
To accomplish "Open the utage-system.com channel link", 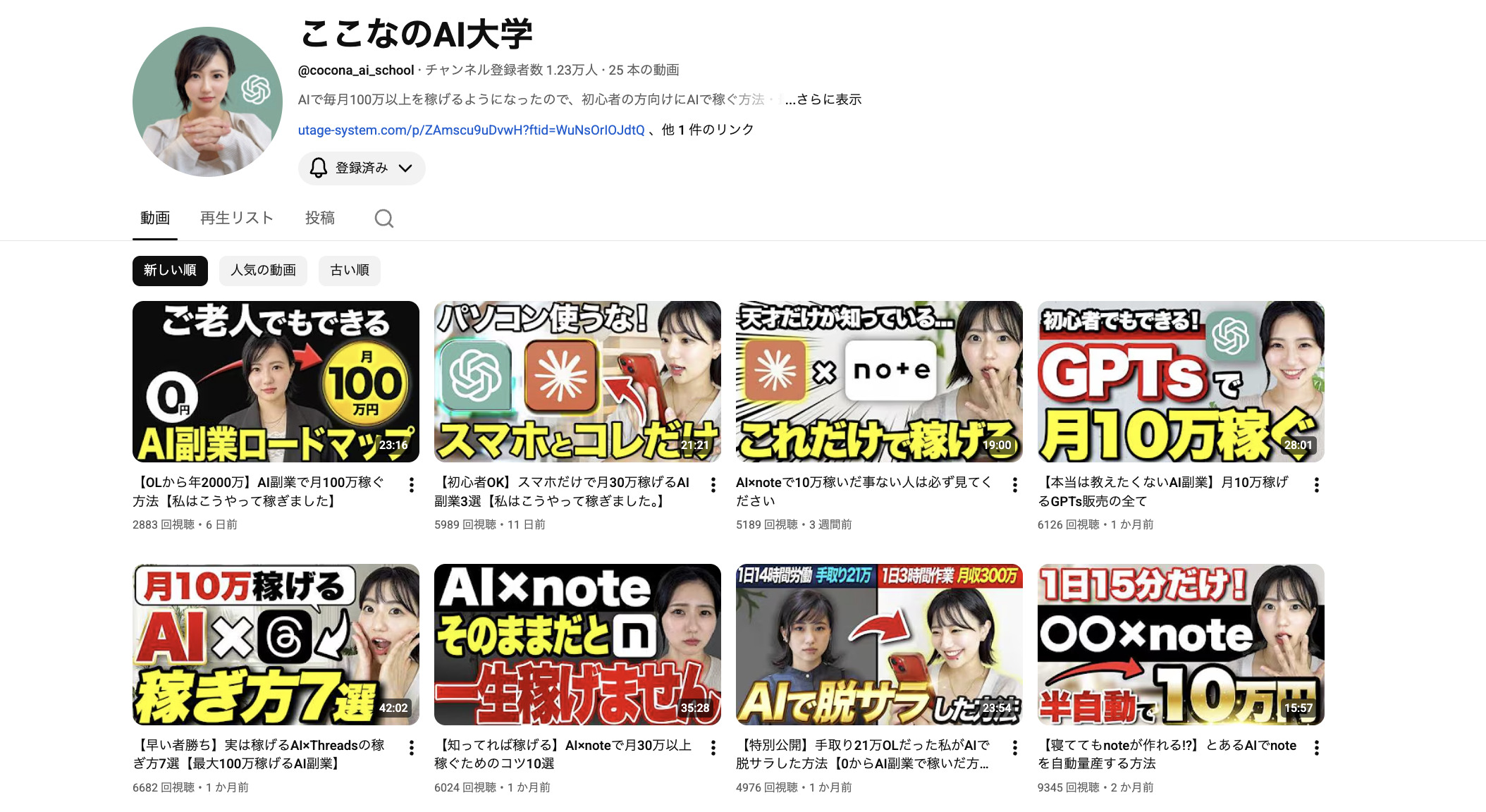I will tap(471, 130).
